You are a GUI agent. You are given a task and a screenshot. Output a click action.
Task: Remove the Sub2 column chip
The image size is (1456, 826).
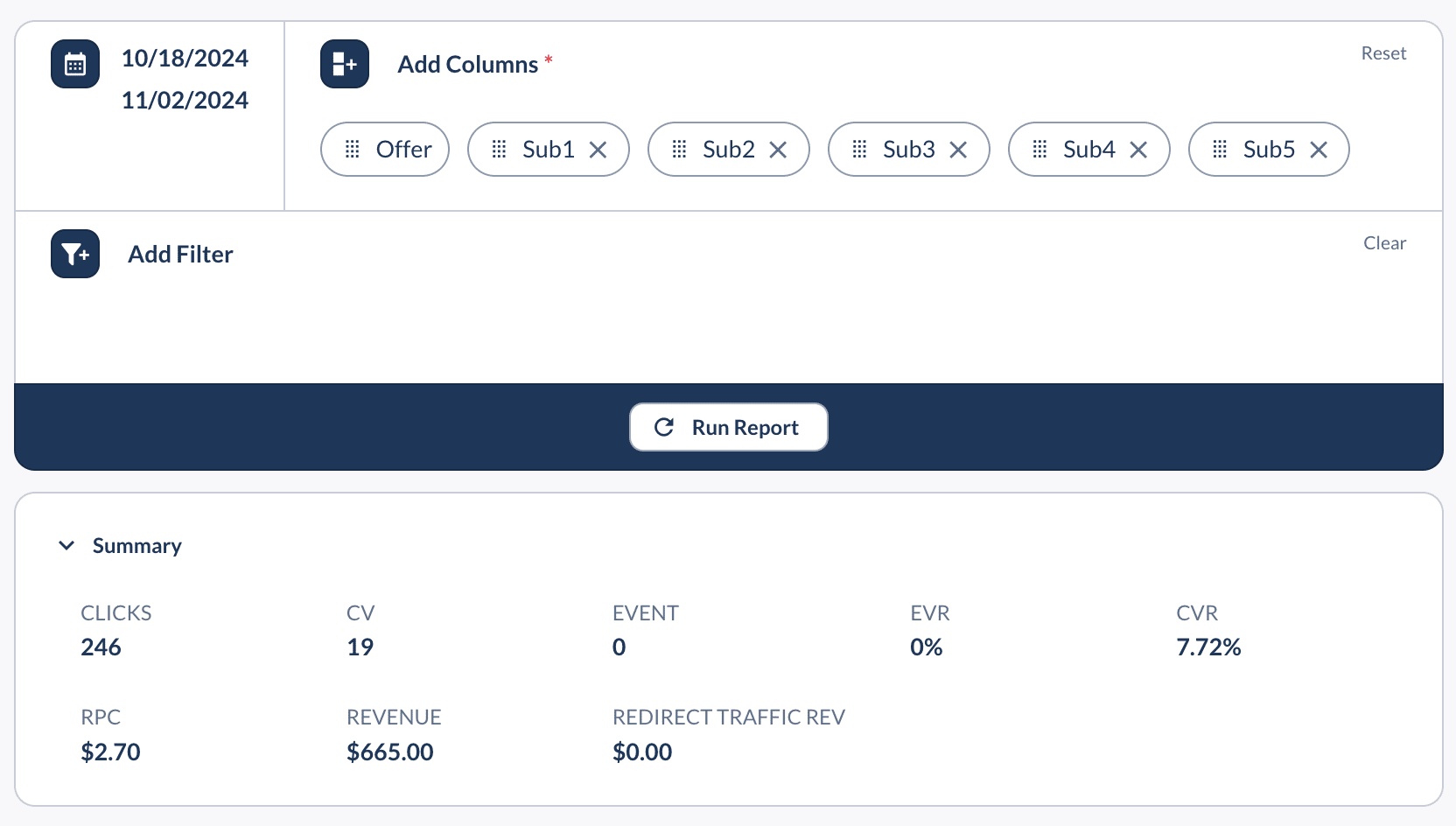(x=778, y=150)
